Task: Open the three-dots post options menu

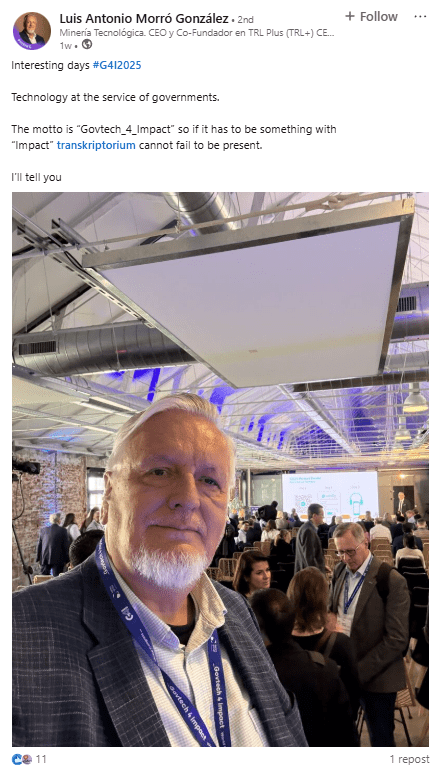Action: (420, 17)
